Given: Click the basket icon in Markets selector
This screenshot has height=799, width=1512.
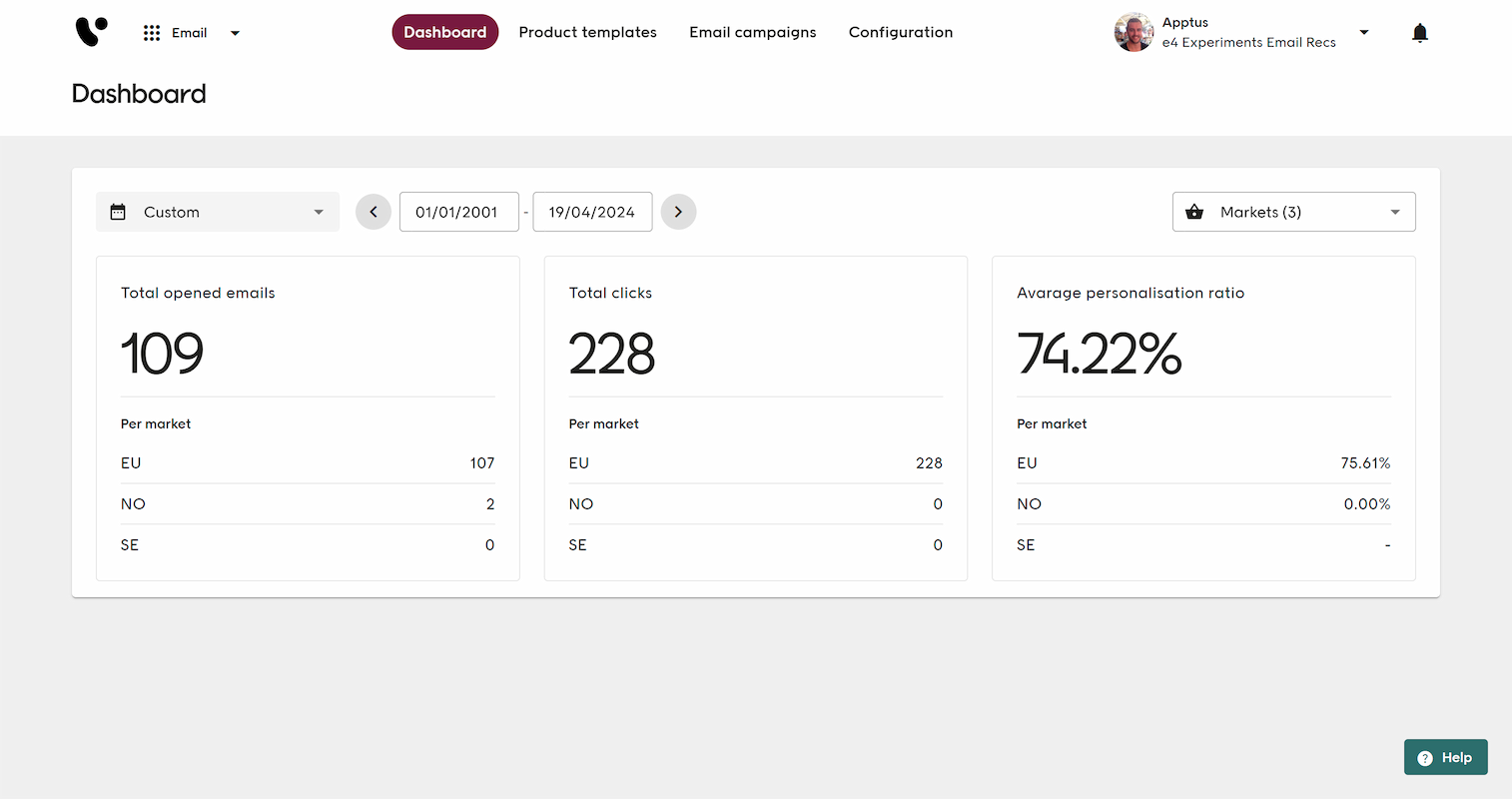Looking at the screenshot, I should (1193, 212).
